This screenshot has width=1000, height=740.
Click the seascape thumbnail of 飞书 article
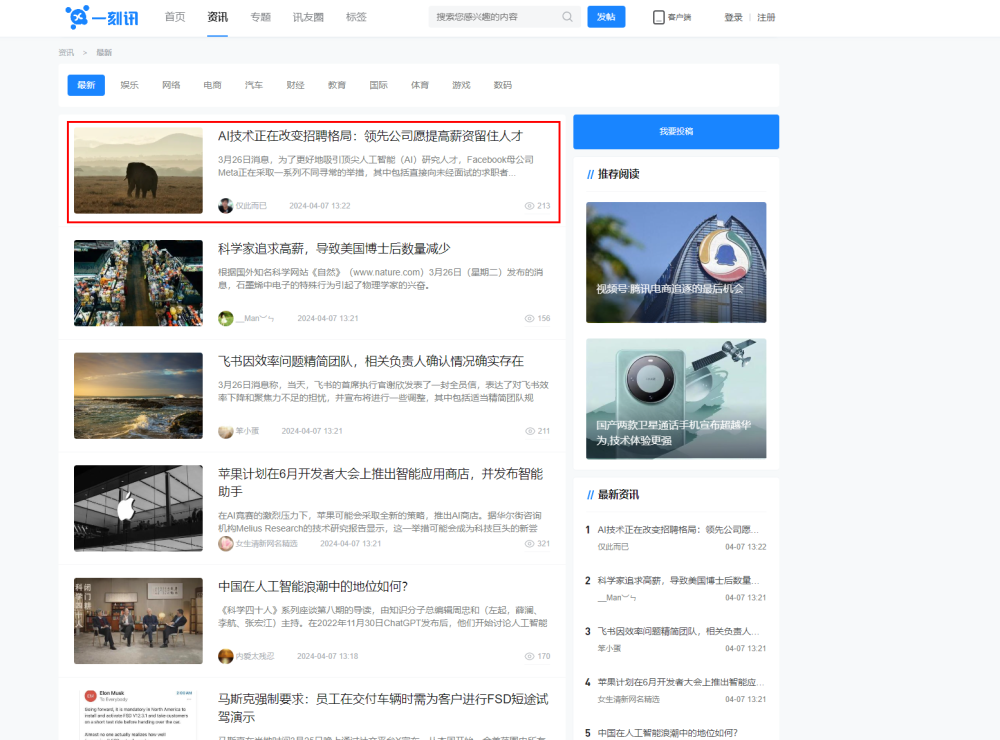pos(138,396)
